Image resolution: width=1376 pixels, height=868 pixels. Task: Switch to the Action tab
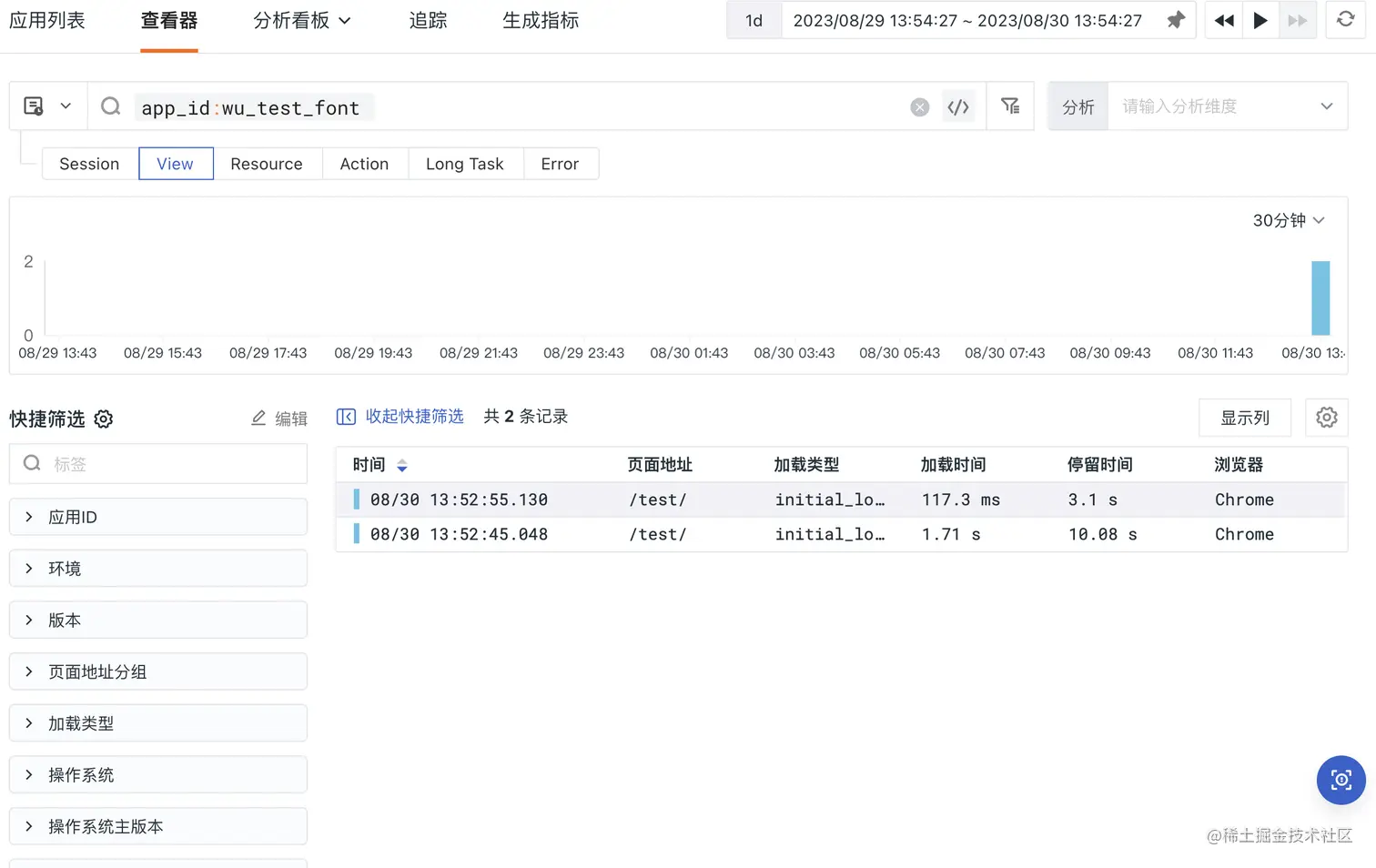[365, 164]
